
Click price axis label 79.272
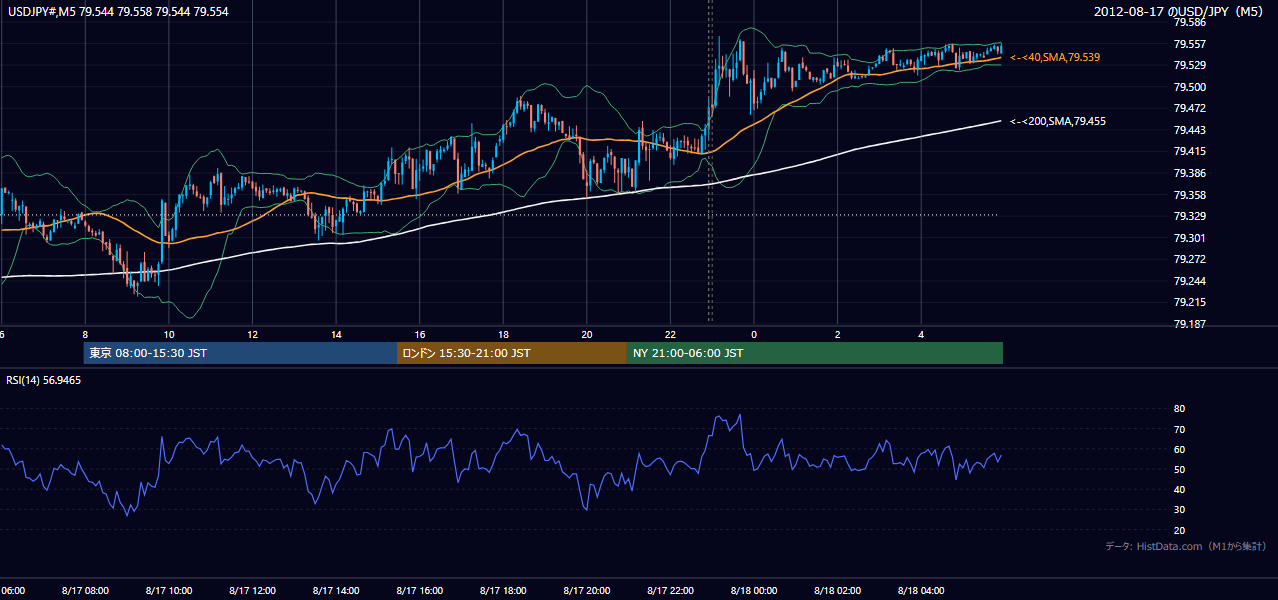pyautogui.click(x=1190, y=259)
